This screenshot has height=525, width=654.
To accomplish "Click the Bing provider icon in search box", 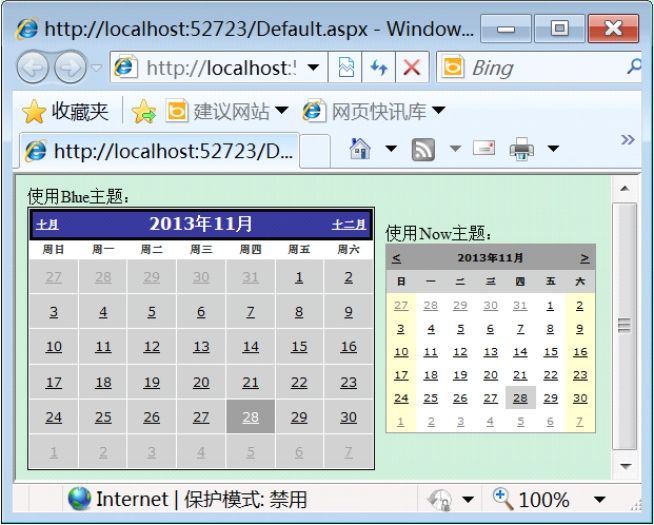I will click(x=453, y=67).
